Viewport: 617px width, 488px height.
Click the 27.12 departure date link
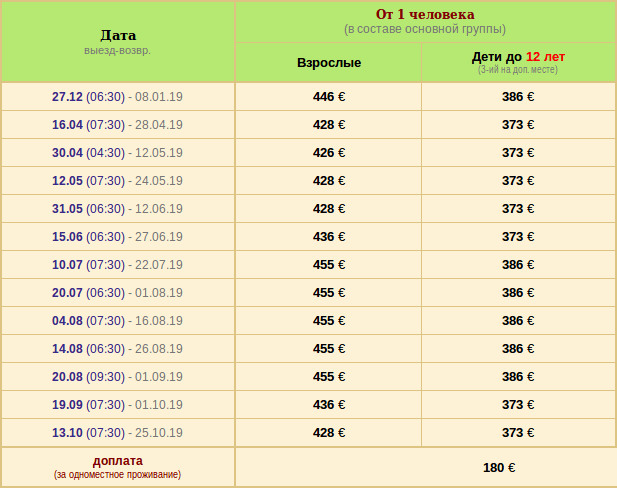coord(67,97)
